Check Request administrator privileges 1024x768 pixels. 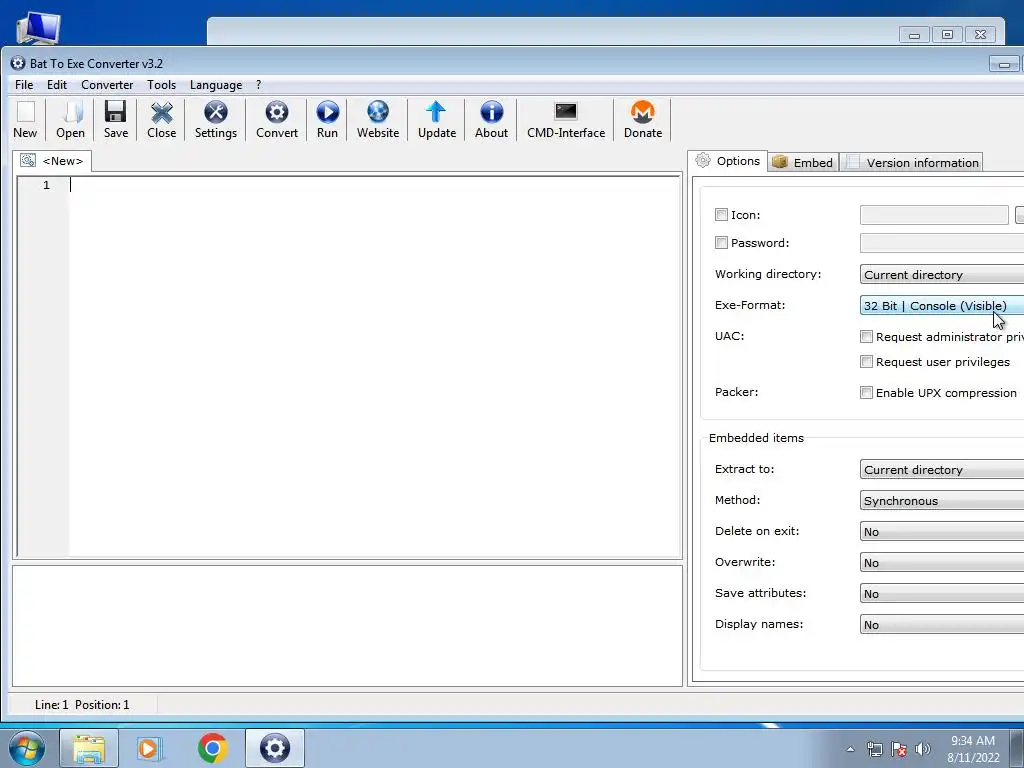coord(866,336)
